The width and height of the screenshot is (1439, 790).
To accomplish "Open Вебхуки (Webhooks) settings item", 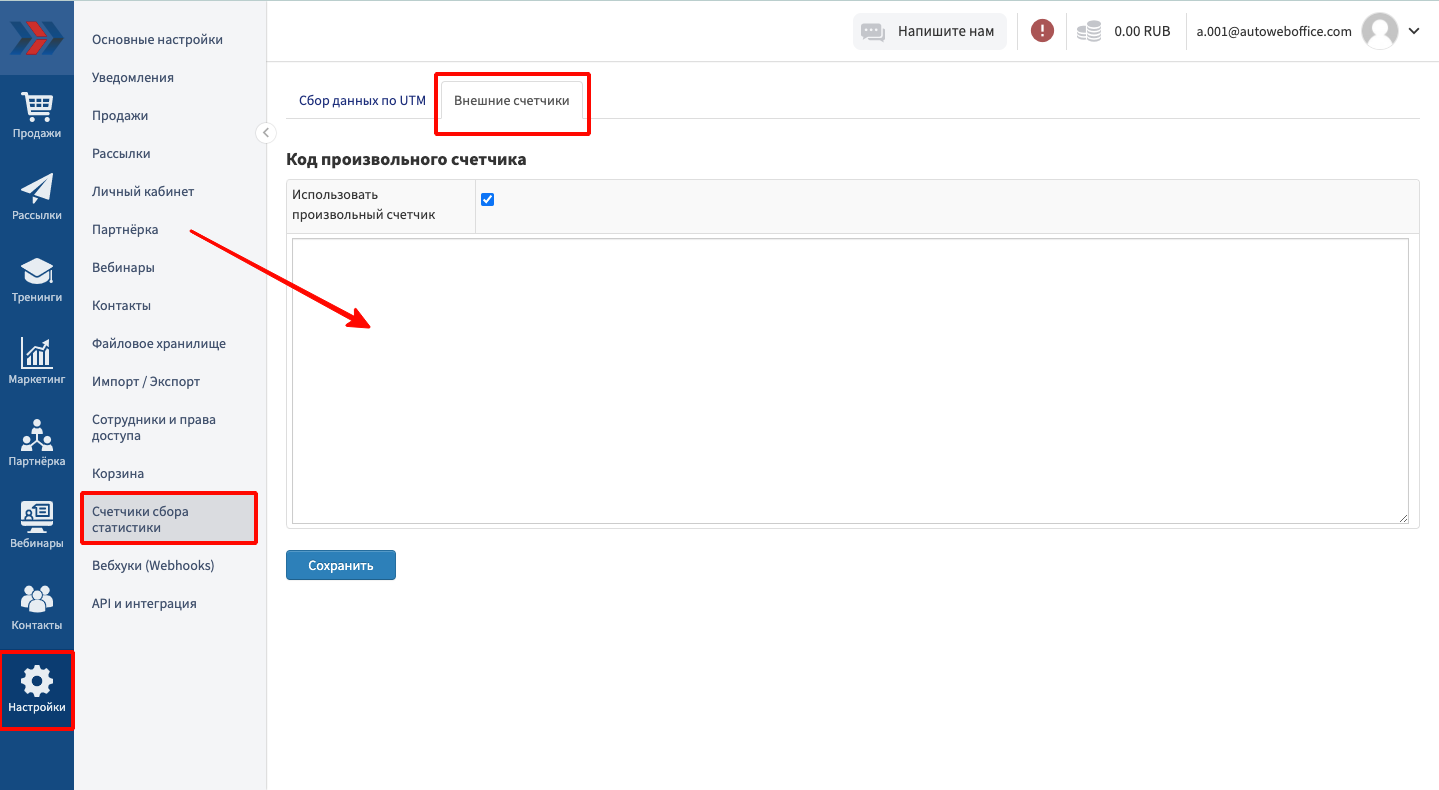I will click(x=153, y=565).
